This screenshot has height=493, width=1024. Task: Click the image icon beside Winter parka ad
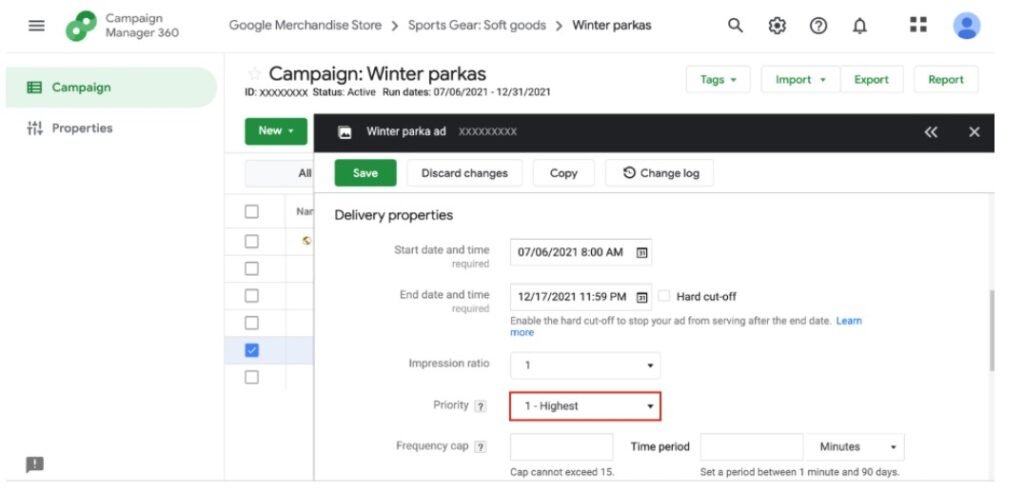click(345, 133)
